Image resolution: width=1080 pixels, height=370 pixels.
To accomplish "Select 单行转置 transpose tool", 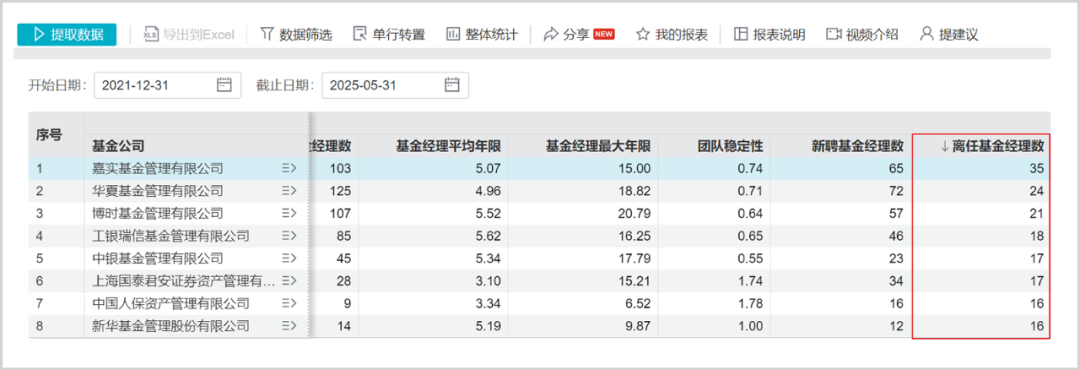I will click(x=388, y=34).
